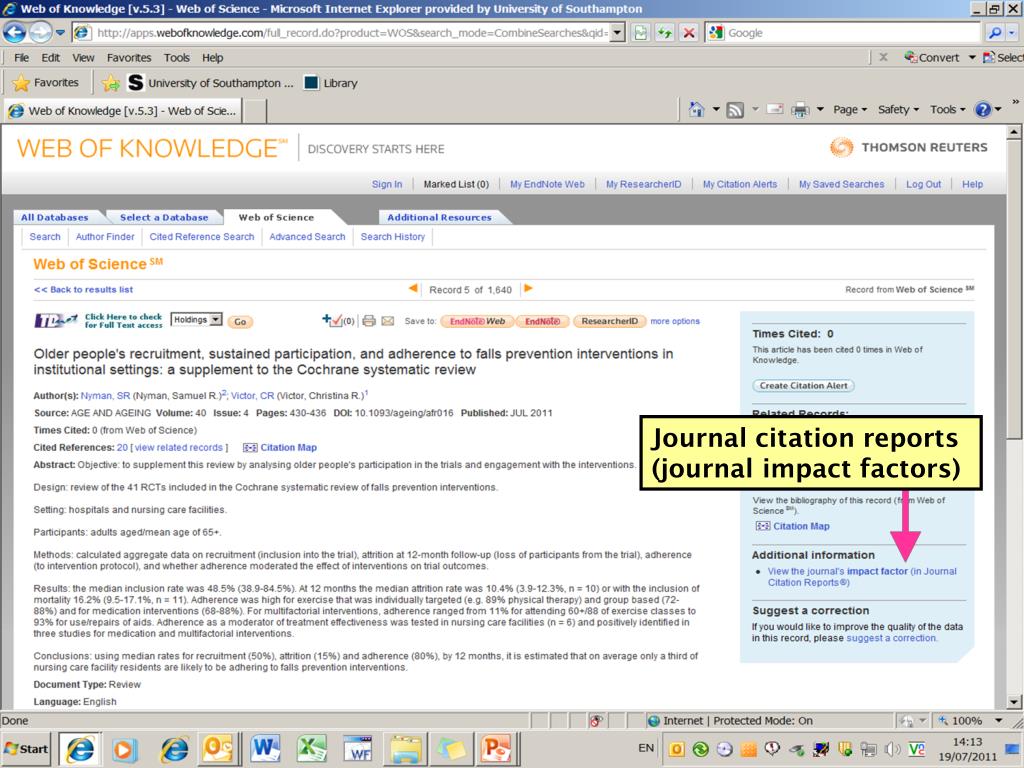Open the Cited Reference Search link
1024x768 pixels.
202,236
